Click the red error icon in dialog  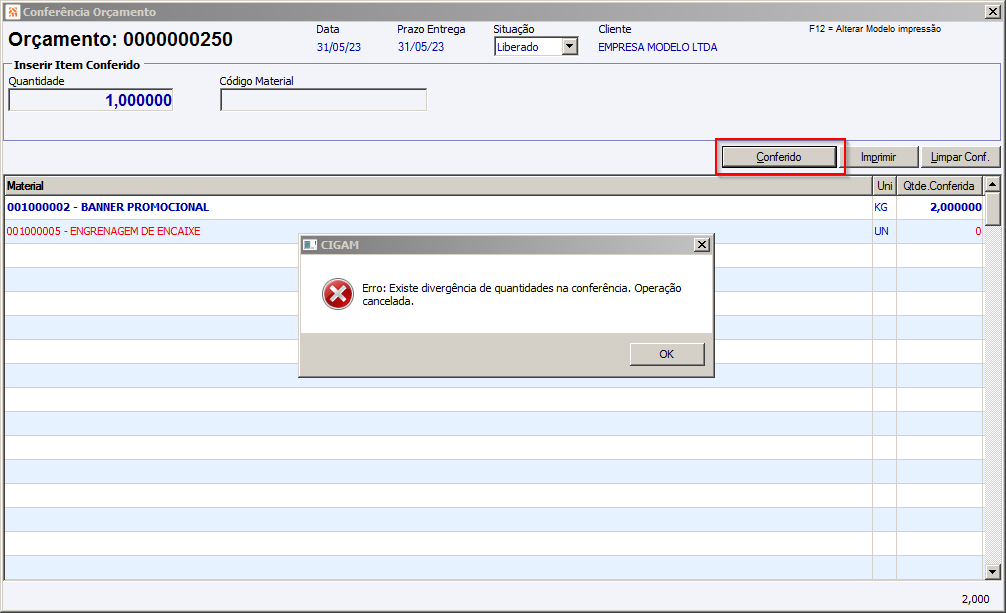pos(337,294)
